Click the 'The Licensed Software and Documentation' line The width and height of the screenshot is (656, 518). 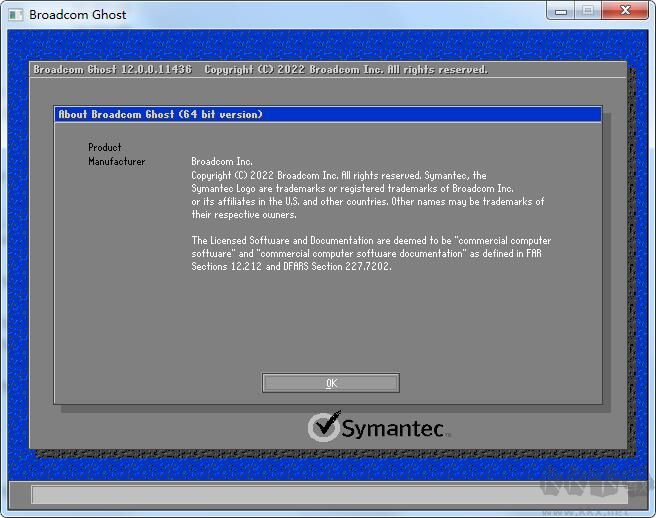tap(371, 240)
